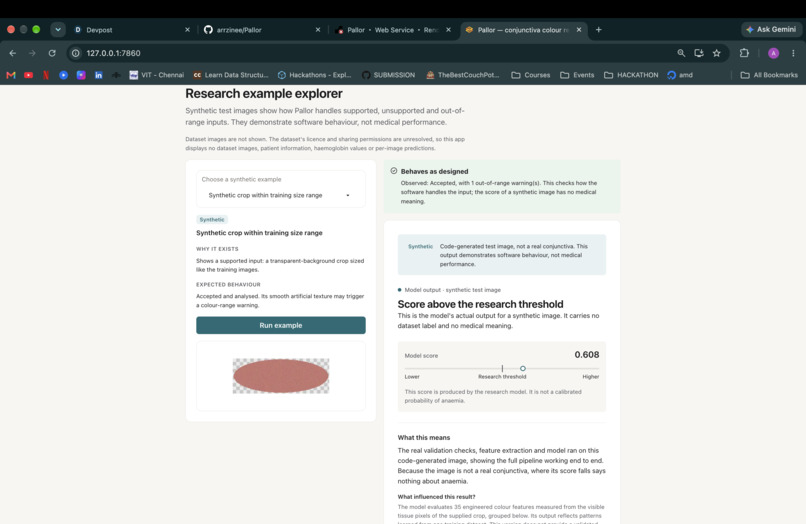Open the SUBMISSION bookmark

(x=388, y=75)
